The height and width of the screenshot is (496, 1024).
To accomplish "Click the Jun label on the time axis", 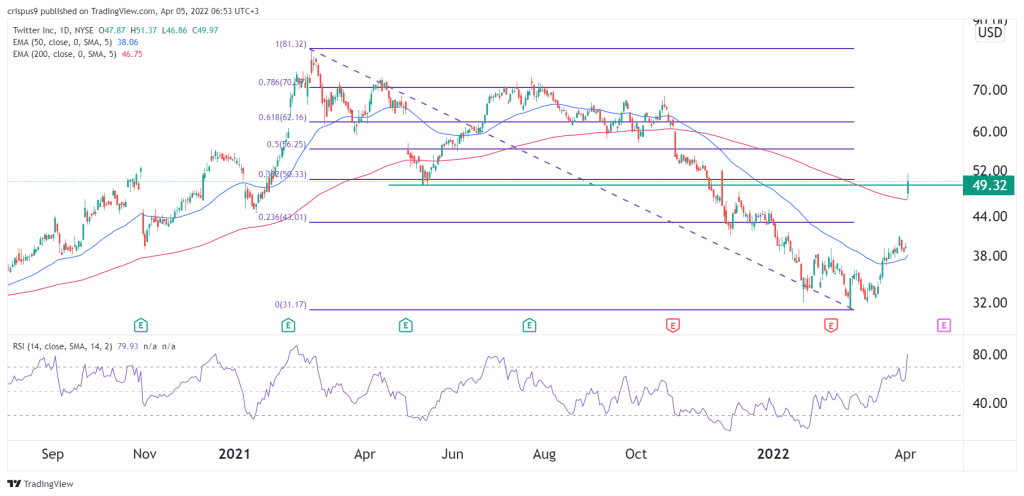I will tap(453, 454).
